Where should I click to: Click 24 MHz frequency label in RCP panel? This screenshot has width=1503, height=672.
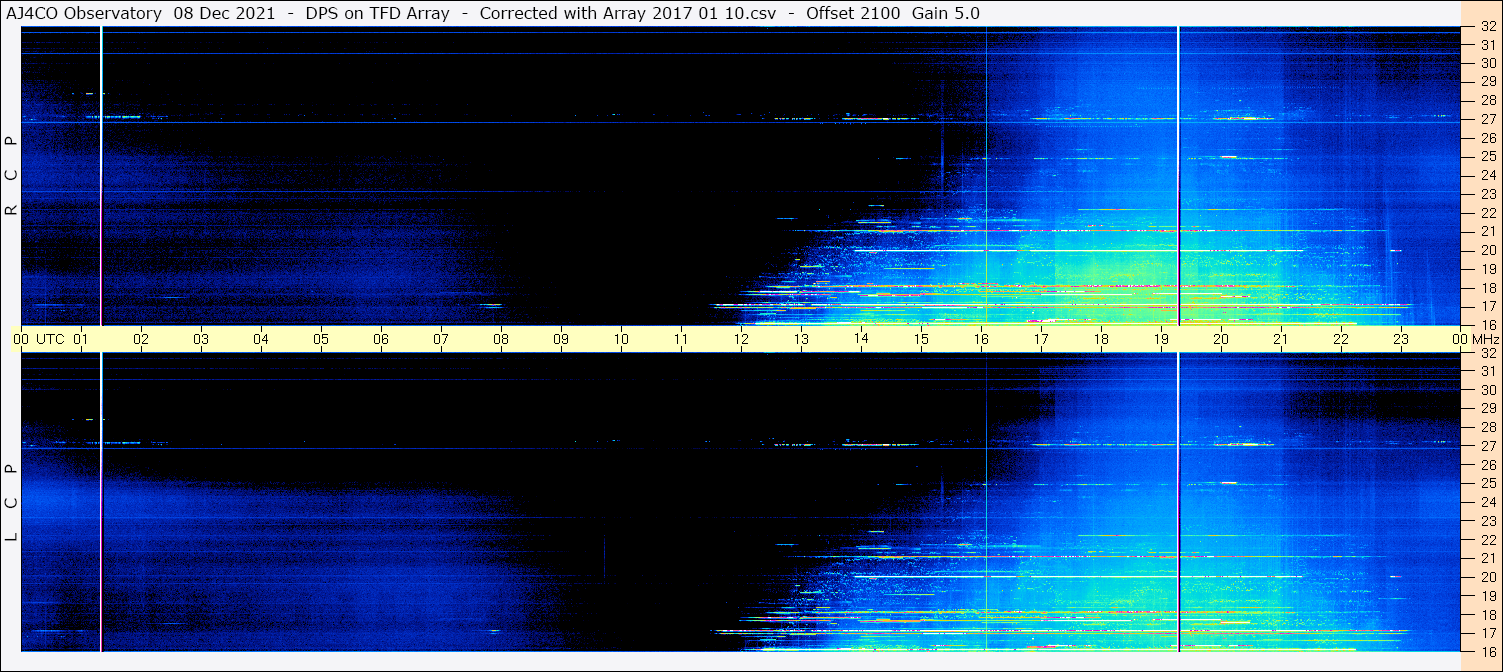[x=1487, y=175]
